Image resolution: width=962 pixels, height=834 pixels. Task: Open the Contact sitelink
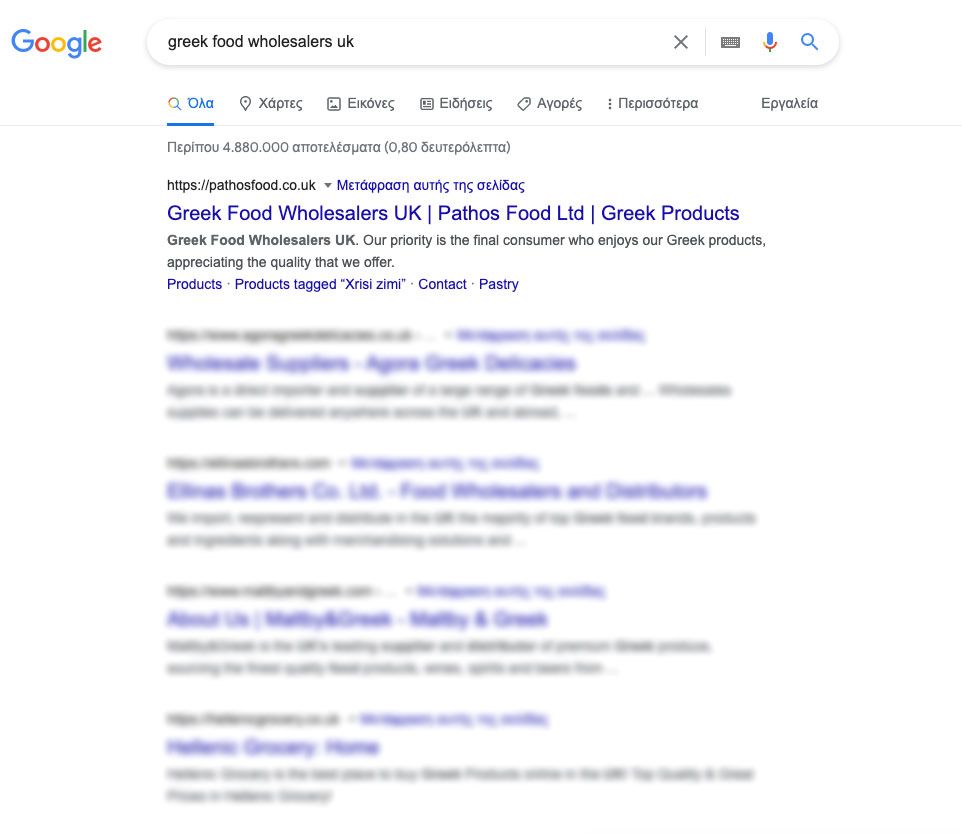click(442, 284)
